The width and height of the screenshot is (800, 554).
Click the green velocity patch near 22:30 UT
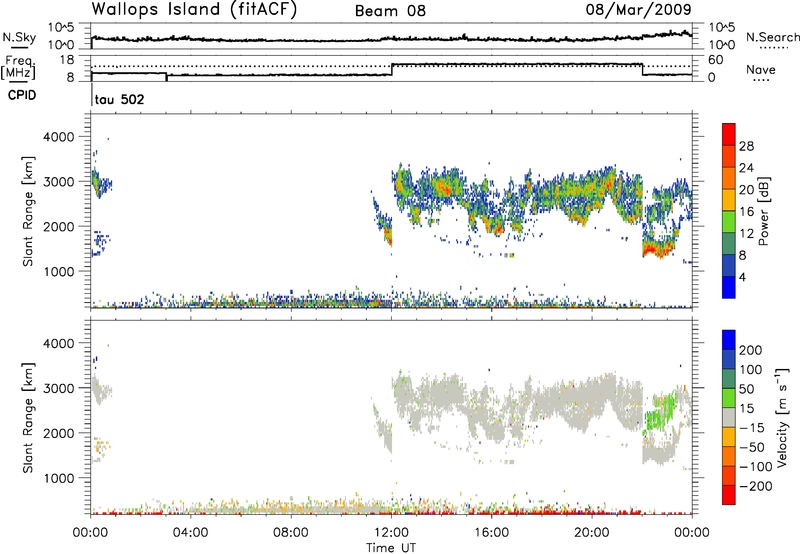click(660, 412)
